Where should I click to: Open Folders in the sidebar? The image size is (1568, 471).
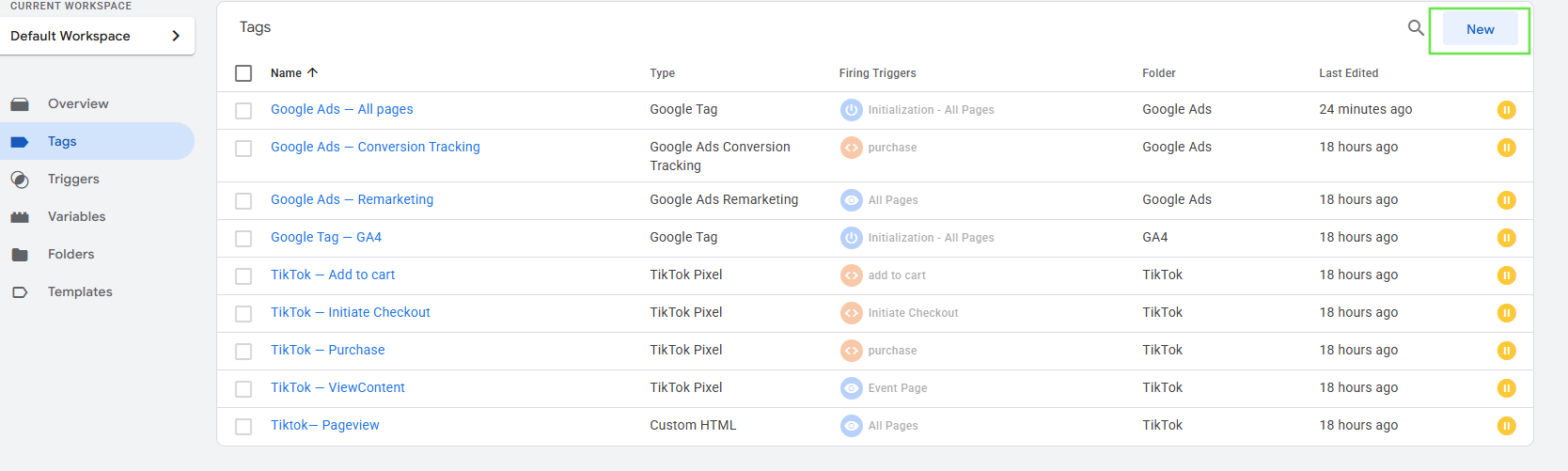coord(71,254)
